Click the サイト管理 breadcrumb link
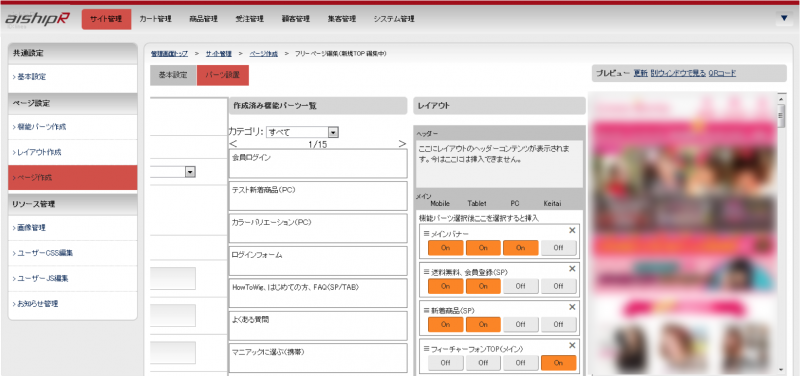 [x=219, y=54]
